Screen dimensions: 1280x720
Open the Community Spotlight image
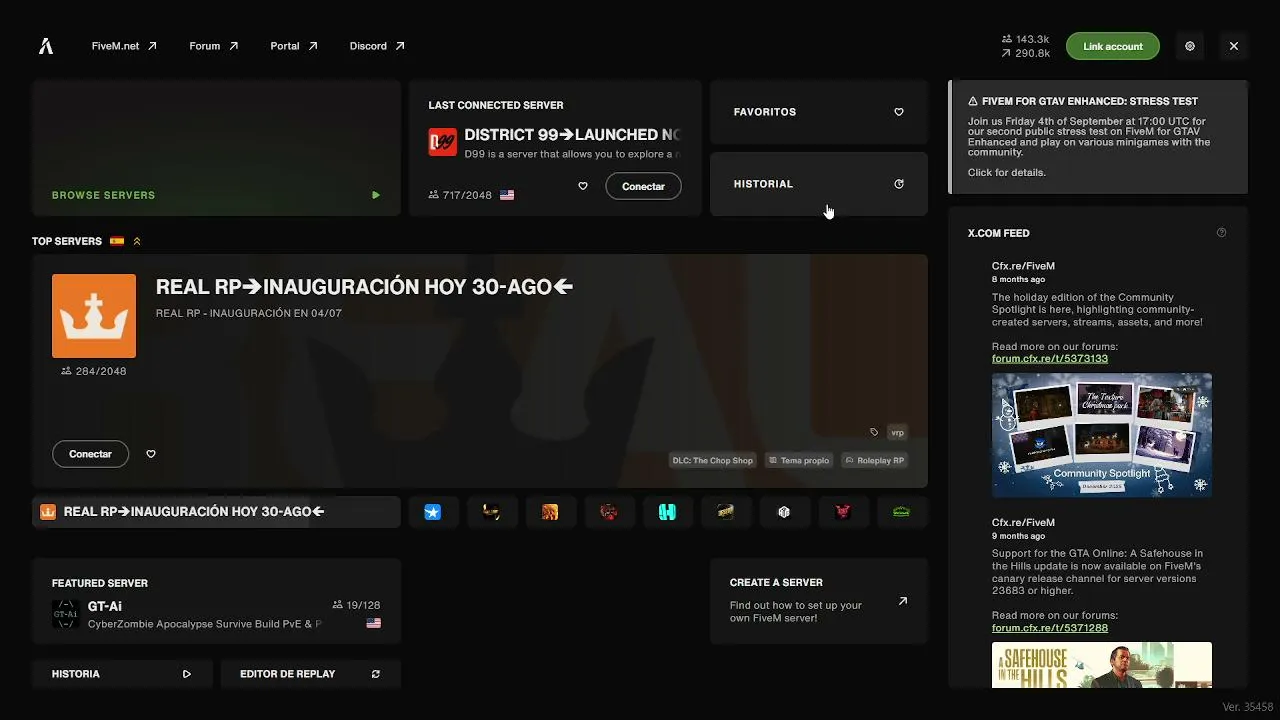(1102, 435)
